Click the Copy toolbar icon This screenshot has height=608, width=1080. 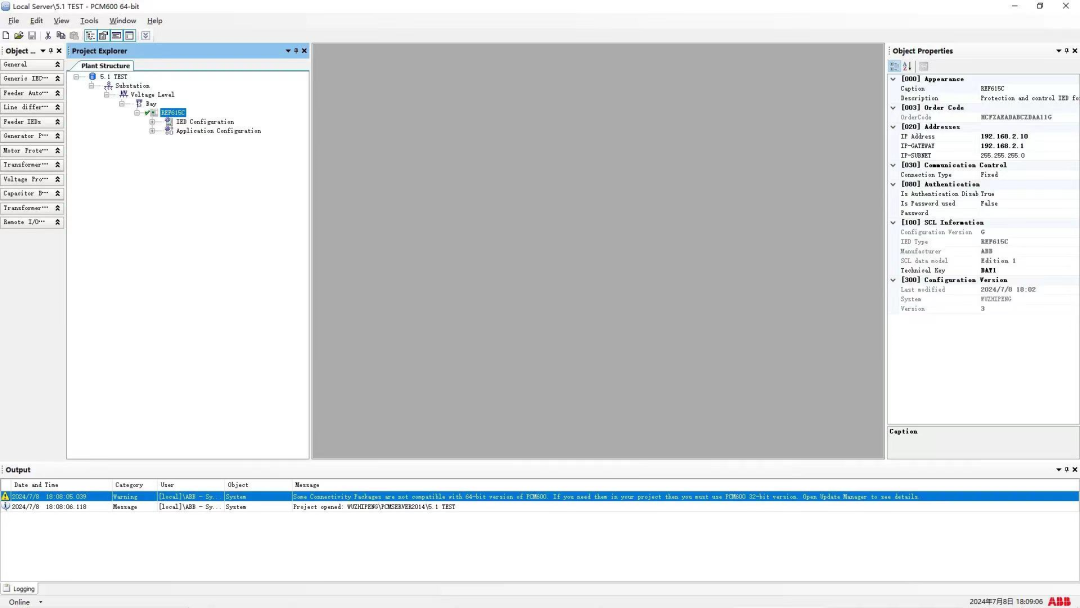click(x=61, y=35)
